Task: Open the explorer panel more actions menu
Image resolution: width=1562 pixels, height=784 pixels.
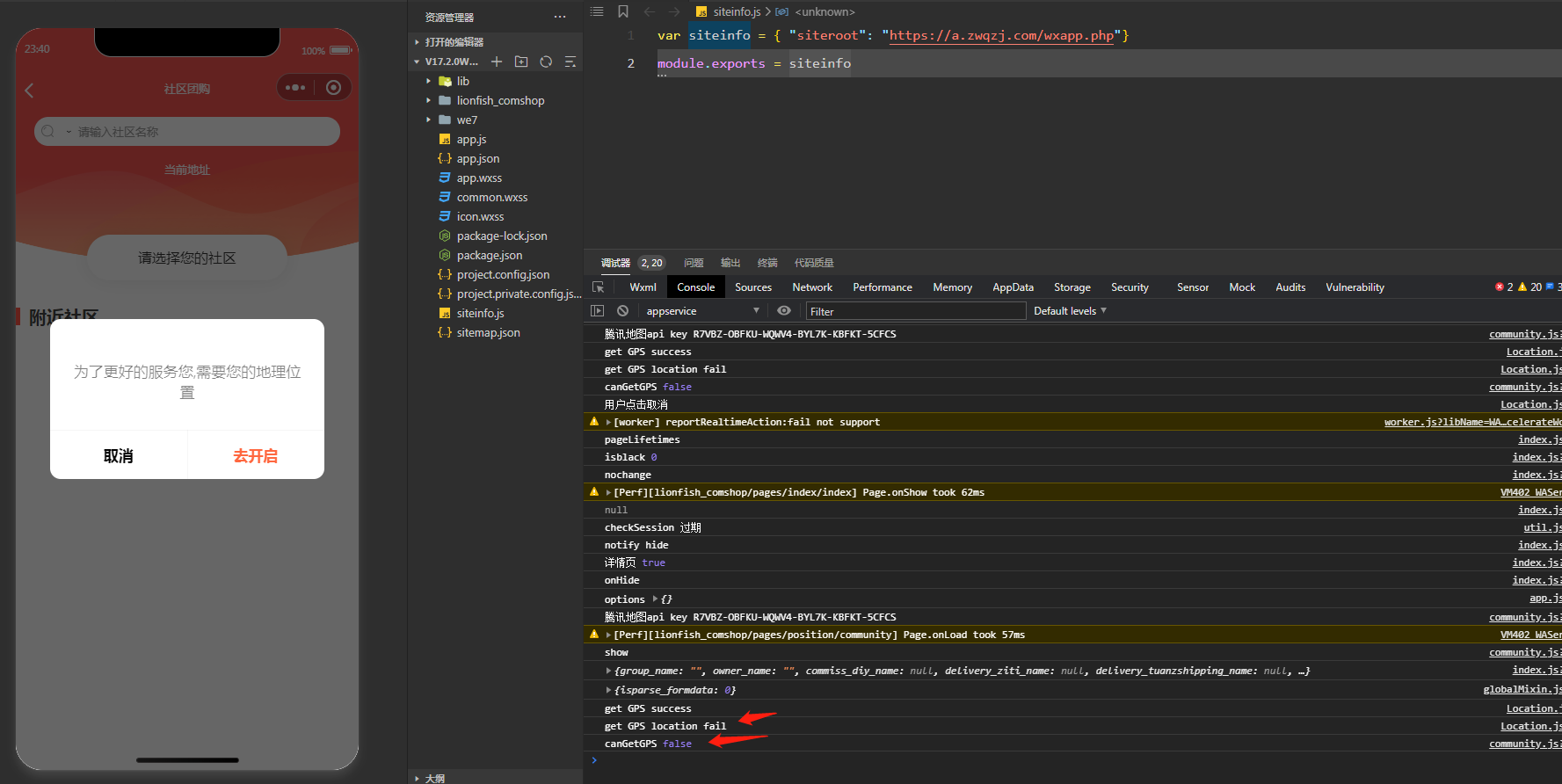Action: coord(560,17)
